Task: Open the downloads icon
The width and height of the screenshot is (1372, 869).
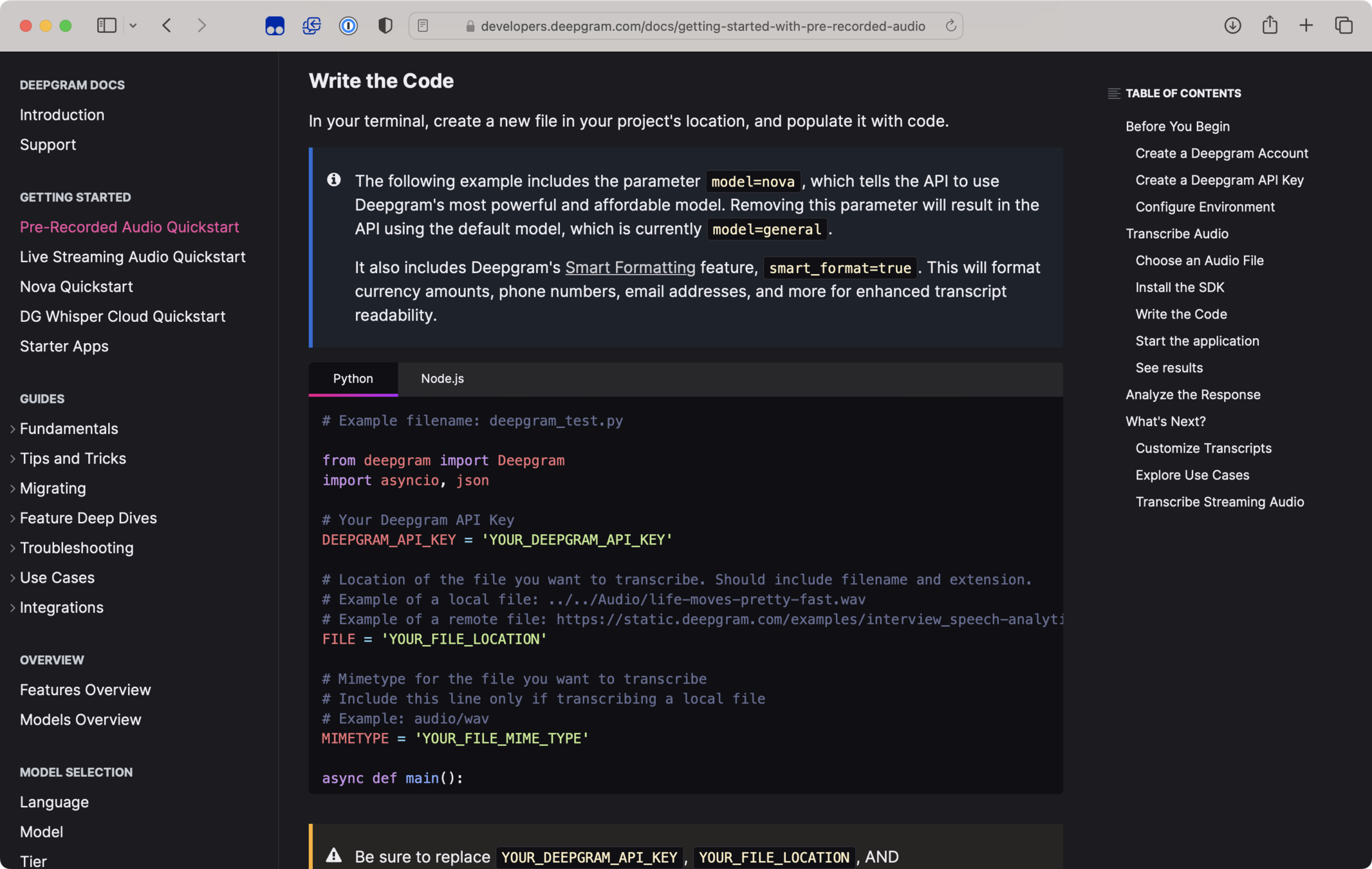Action: [x=1232, y=26]
